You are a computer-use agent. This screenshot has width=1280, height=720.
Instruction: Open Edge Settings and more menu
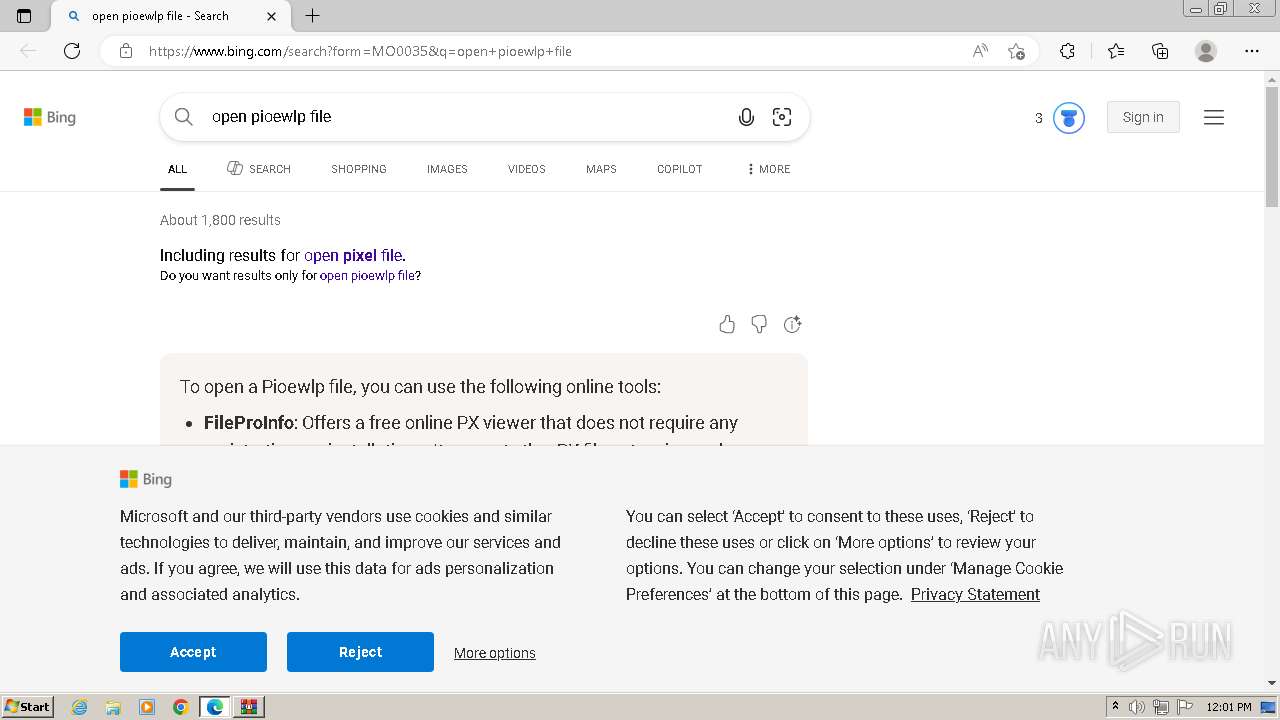coord(1252,51)
